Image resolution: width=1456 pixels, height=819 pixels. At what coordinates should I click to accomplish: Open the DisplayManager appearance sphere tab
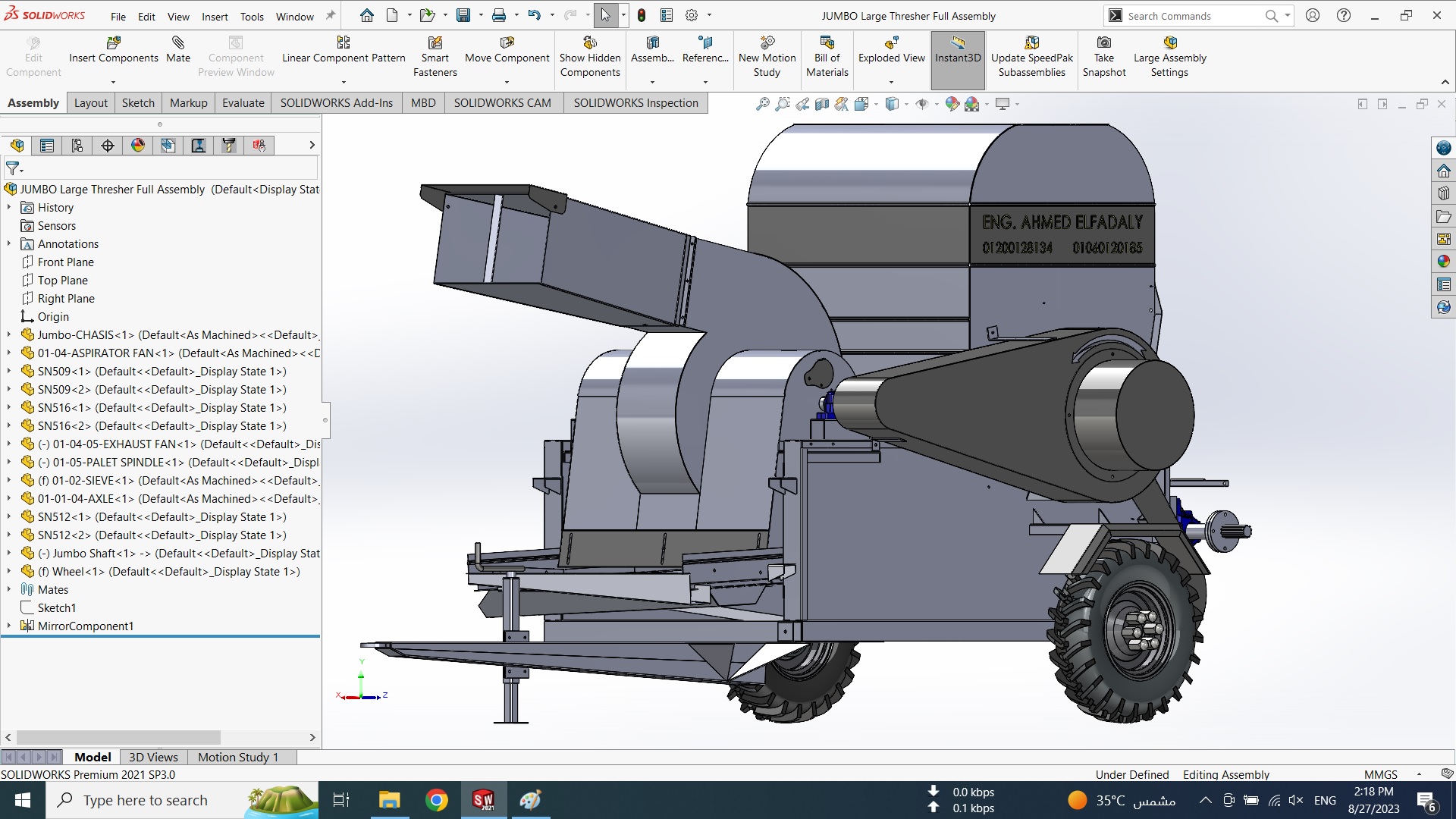(138, 146)
